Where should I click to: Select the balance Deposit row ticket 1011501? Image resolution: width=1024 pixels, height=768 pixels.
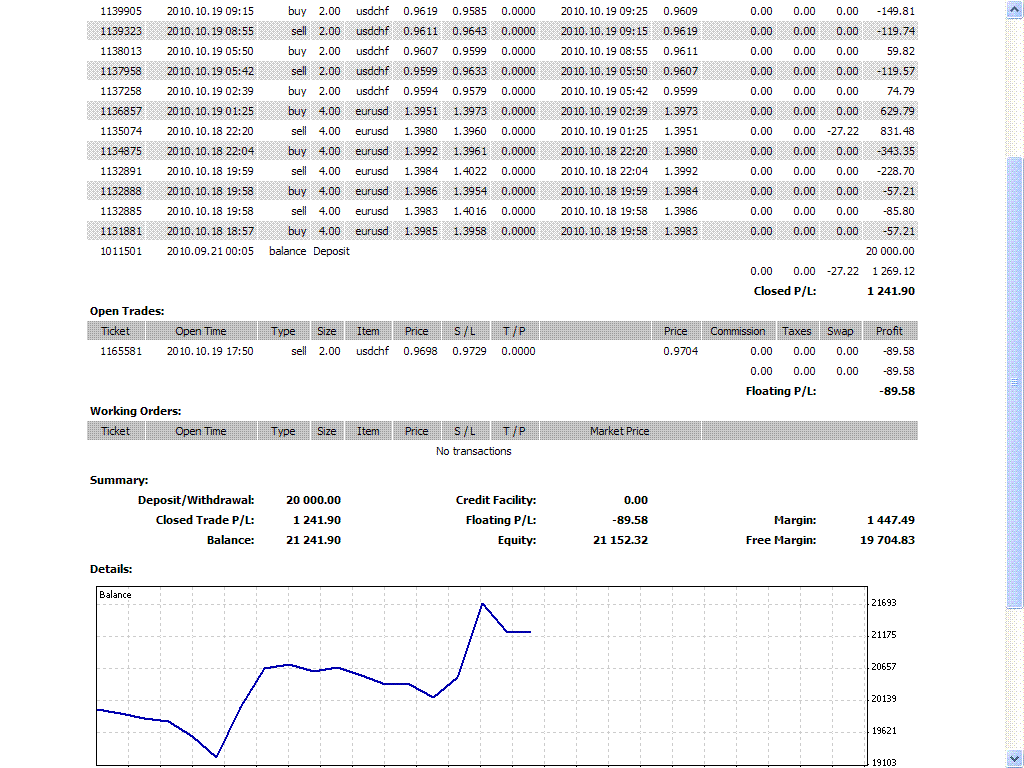point(121,251)
